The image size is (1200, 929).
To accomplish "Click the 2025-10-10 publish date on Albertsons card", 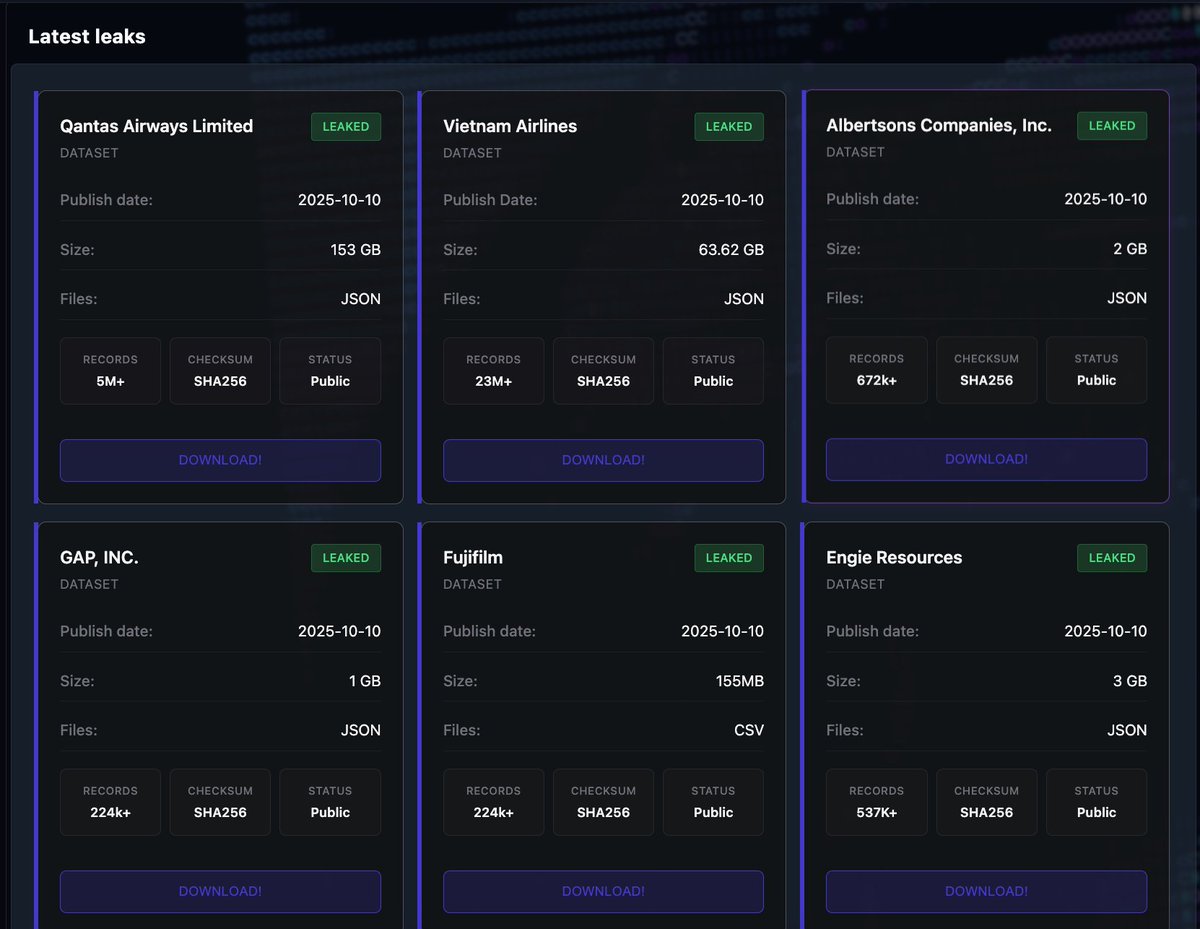I will click(x=1105, y=199).
